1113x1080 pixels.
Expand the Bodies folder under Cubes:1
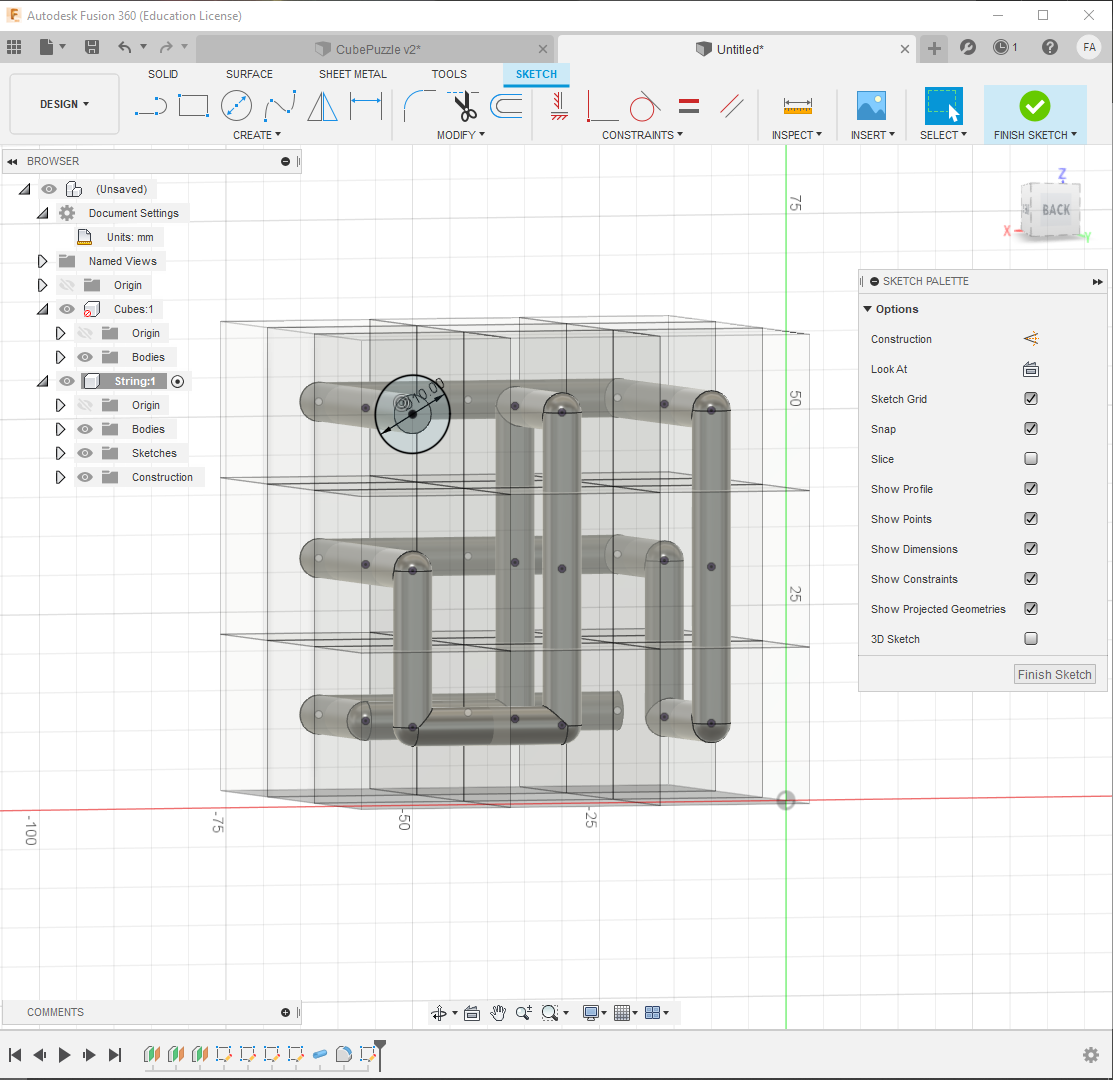pos(58,357)
